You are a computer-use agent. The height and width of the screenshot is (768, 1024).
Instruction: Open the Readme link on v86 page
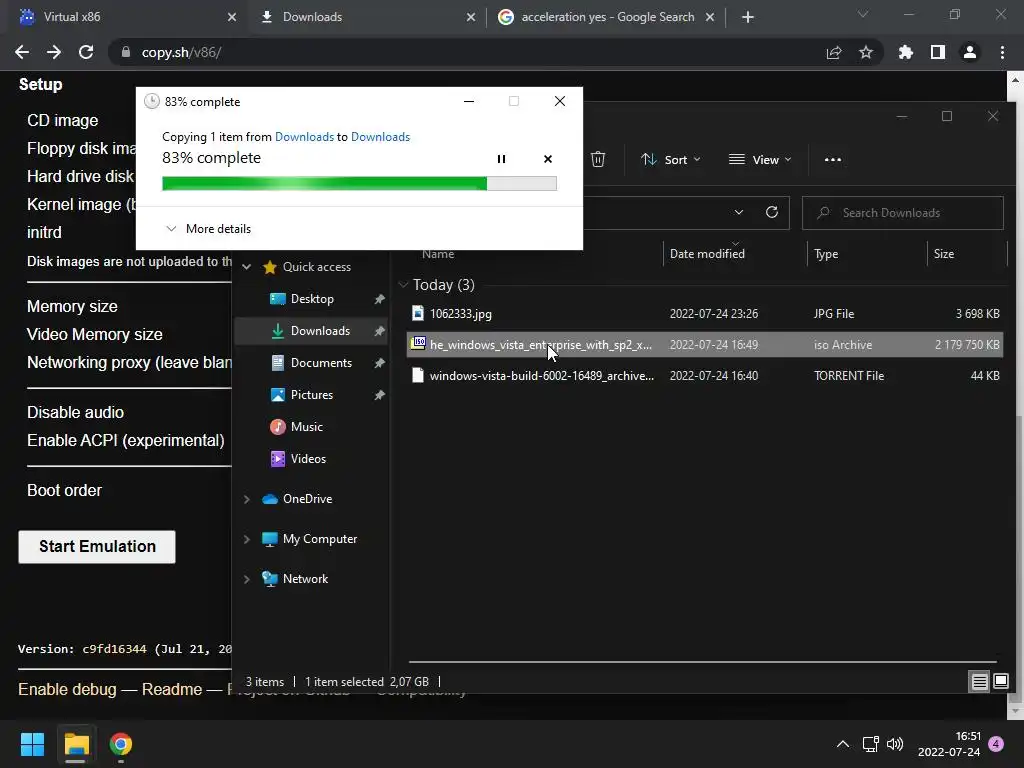click(172, 690)
